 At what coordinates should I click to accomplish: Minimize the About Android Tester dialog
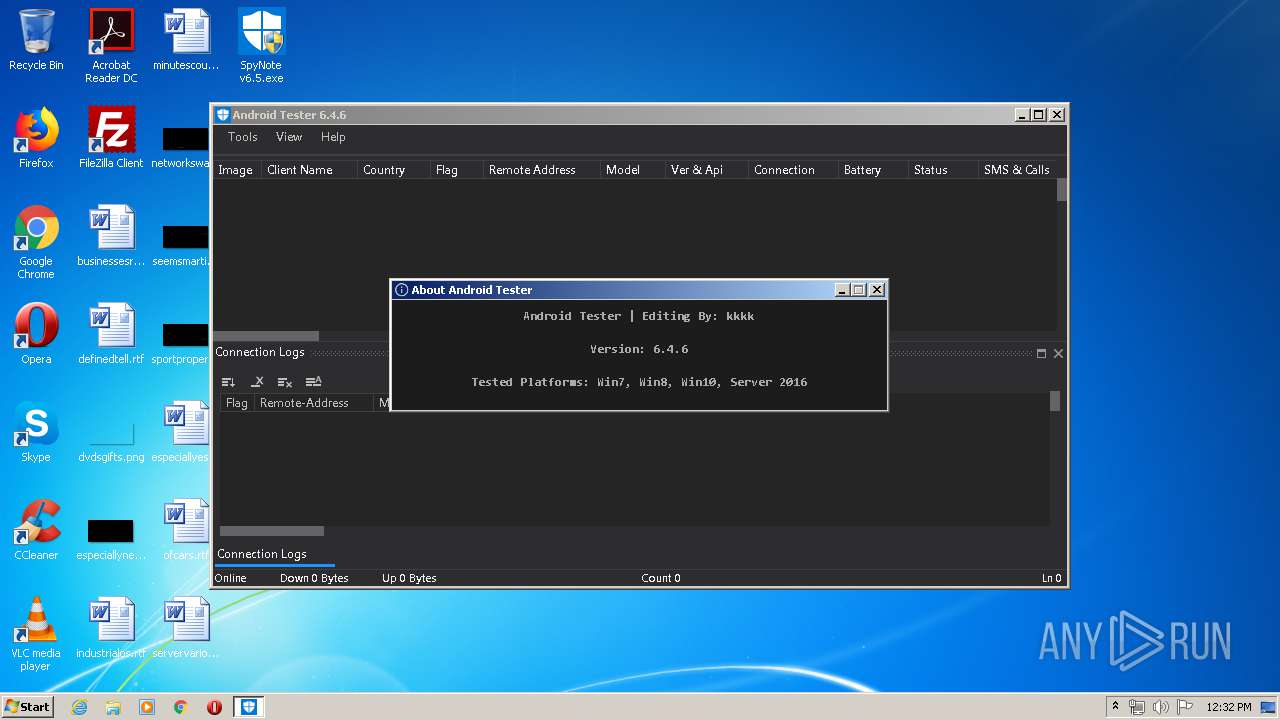tap(843, 290)
